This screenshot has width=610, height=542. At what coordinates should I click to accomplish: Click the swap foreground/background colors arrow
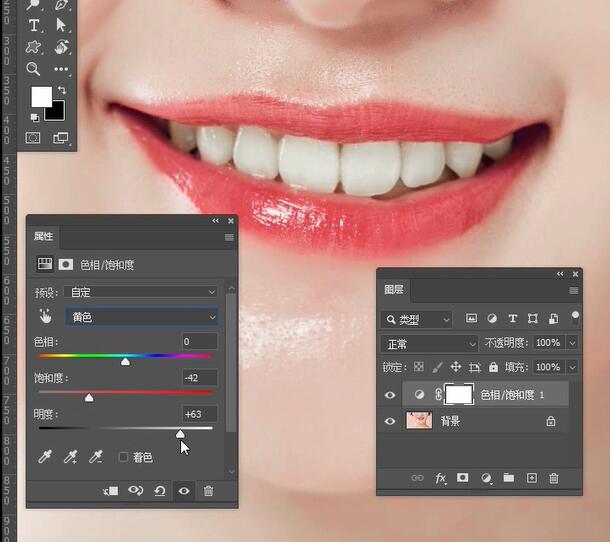[x=61, y=90]
